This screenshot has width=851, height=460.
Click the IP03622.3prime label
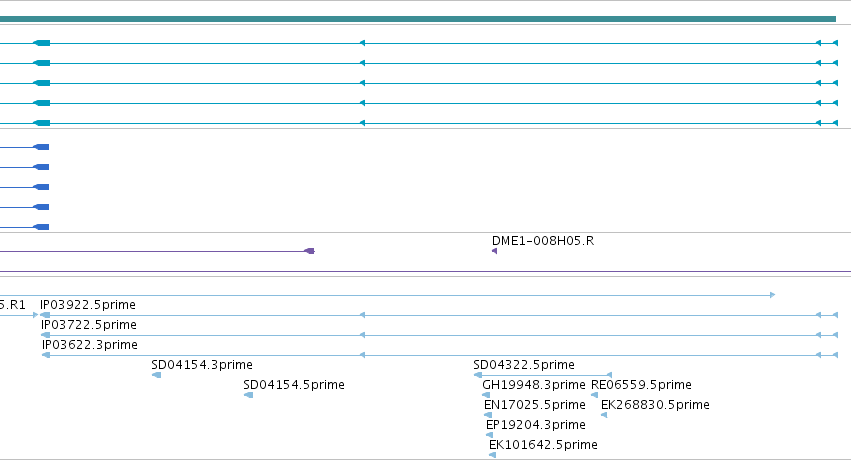point(90,345)
